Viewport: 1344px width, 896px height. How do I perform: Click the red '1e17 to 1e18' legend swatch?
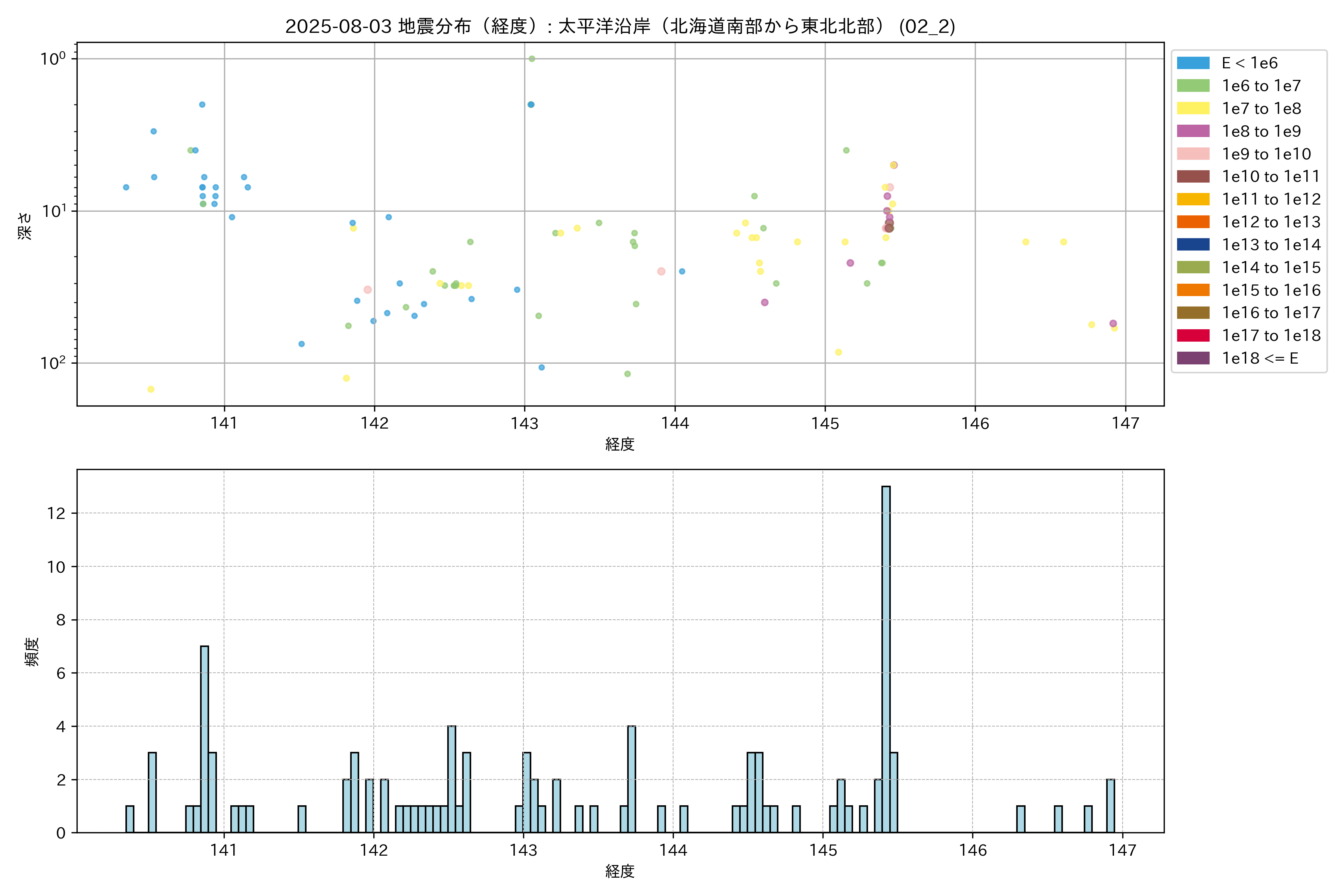click(1192, 335)
